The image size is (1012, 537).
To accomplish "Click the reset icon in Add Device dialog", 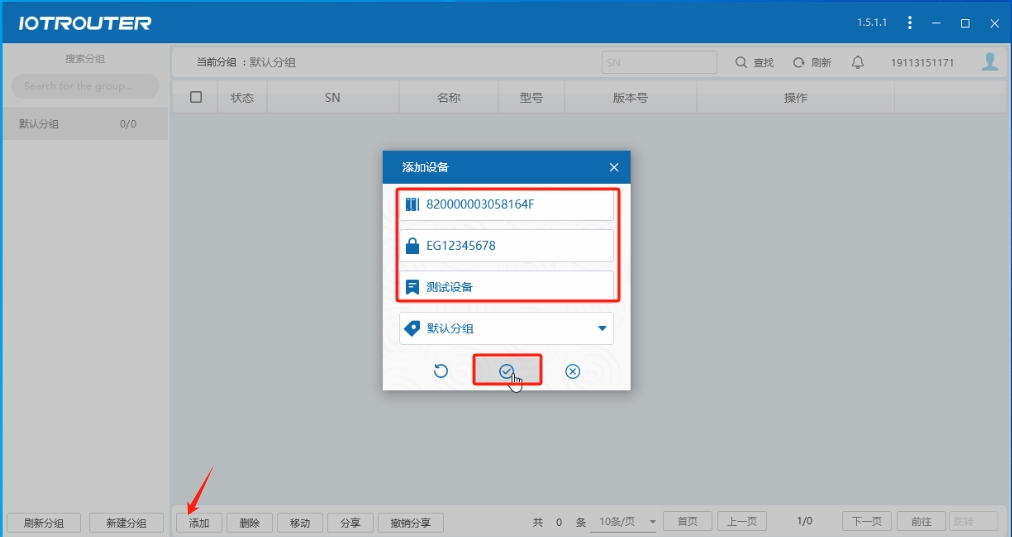I will pyautogui.click(x=441, y=371).
